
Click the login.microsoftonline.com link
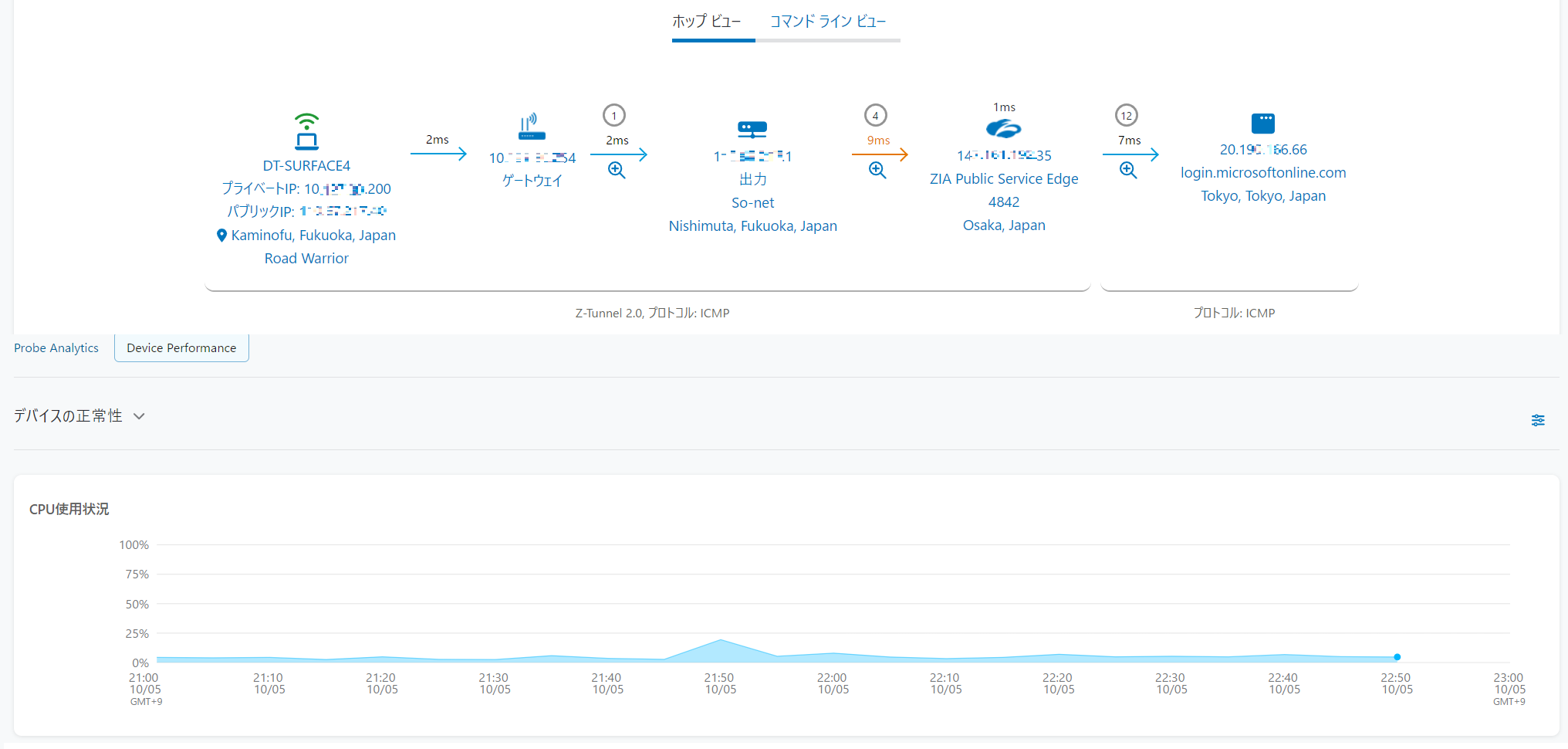1263,173
